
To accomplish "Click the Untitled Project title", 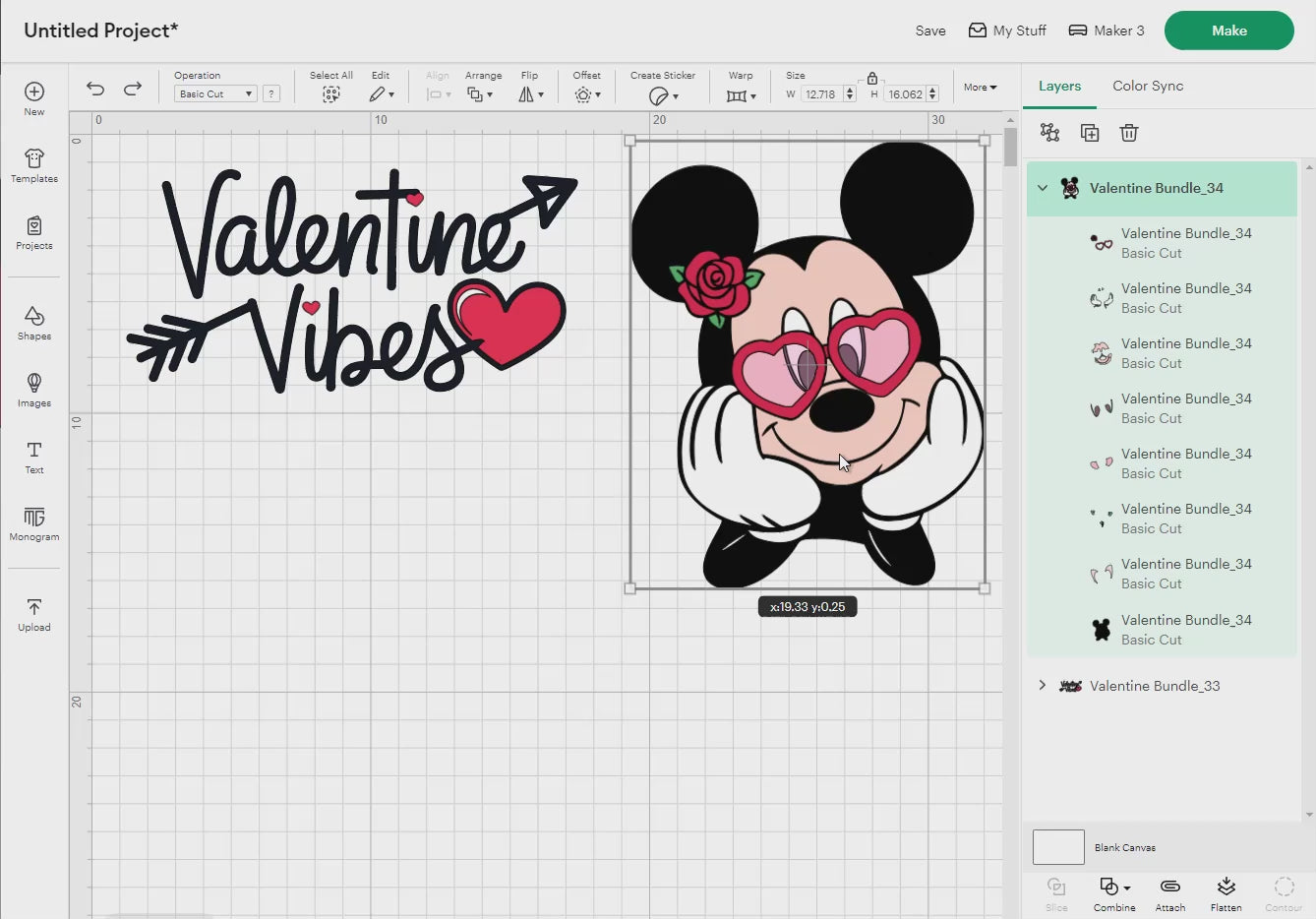I will [100, 31].
